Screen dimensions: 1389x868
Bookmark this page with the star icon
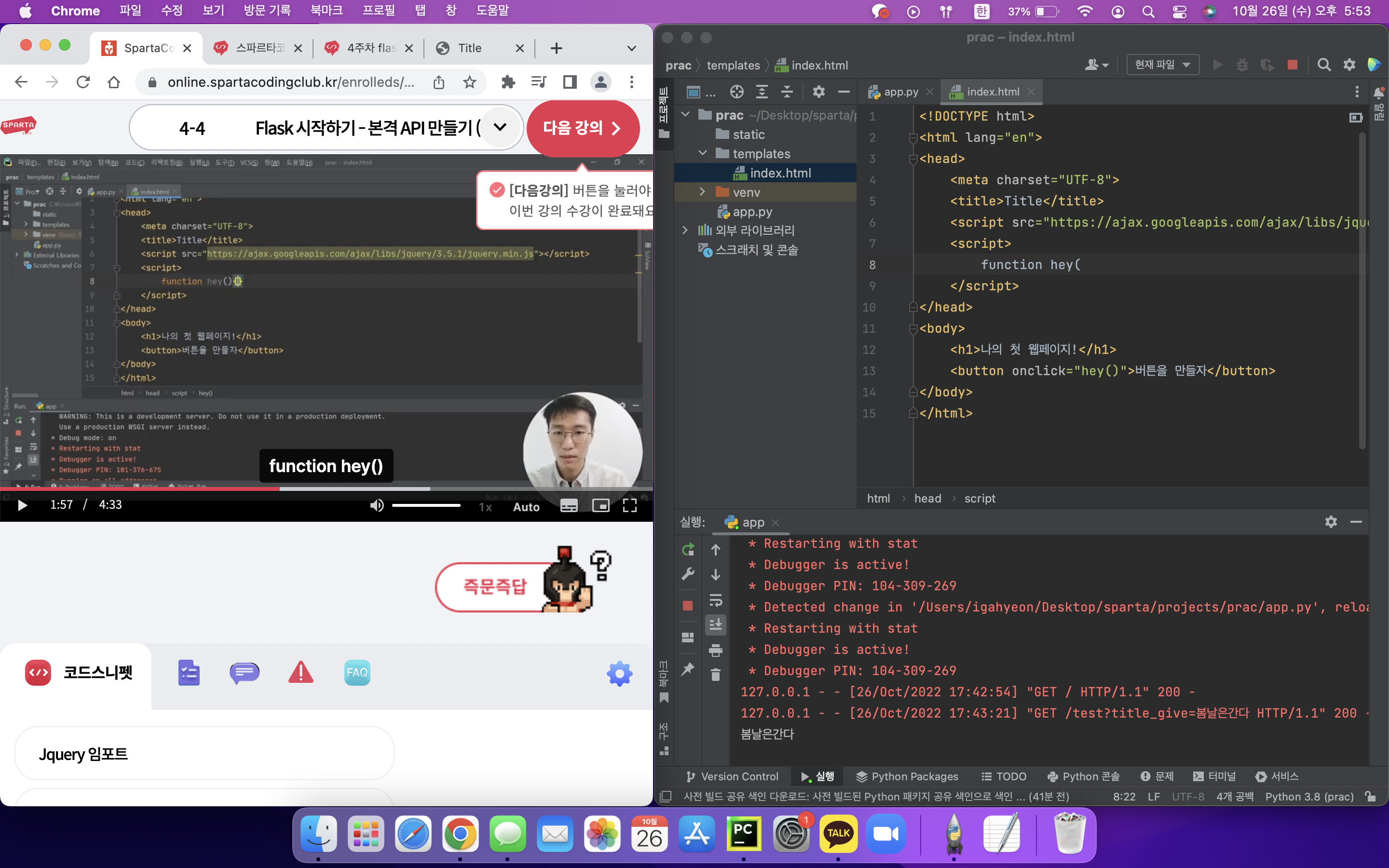pos(469,82)
